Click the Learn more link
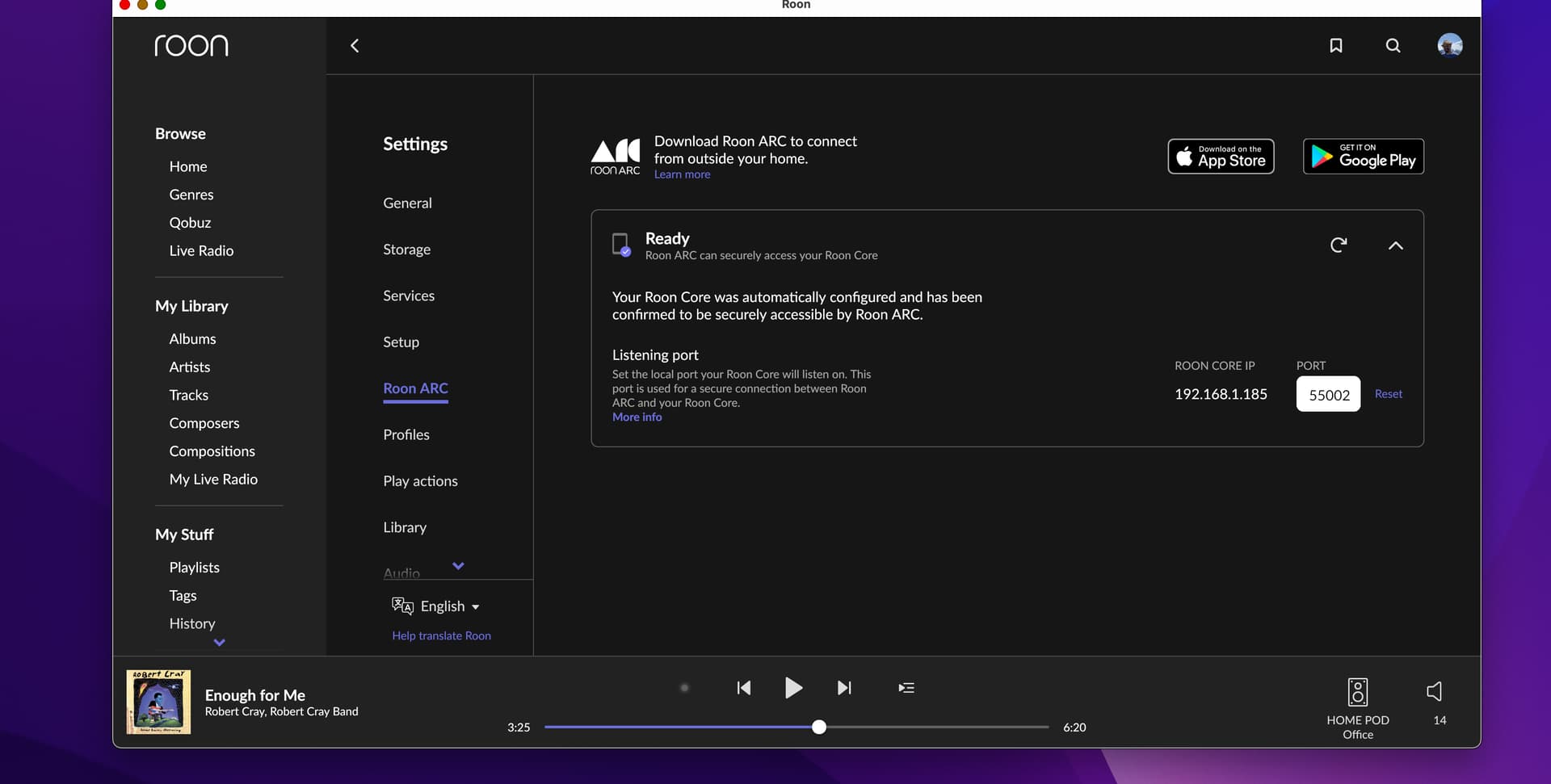The width and height of the screenshot is (1551, 784). (x=682, y=174)
